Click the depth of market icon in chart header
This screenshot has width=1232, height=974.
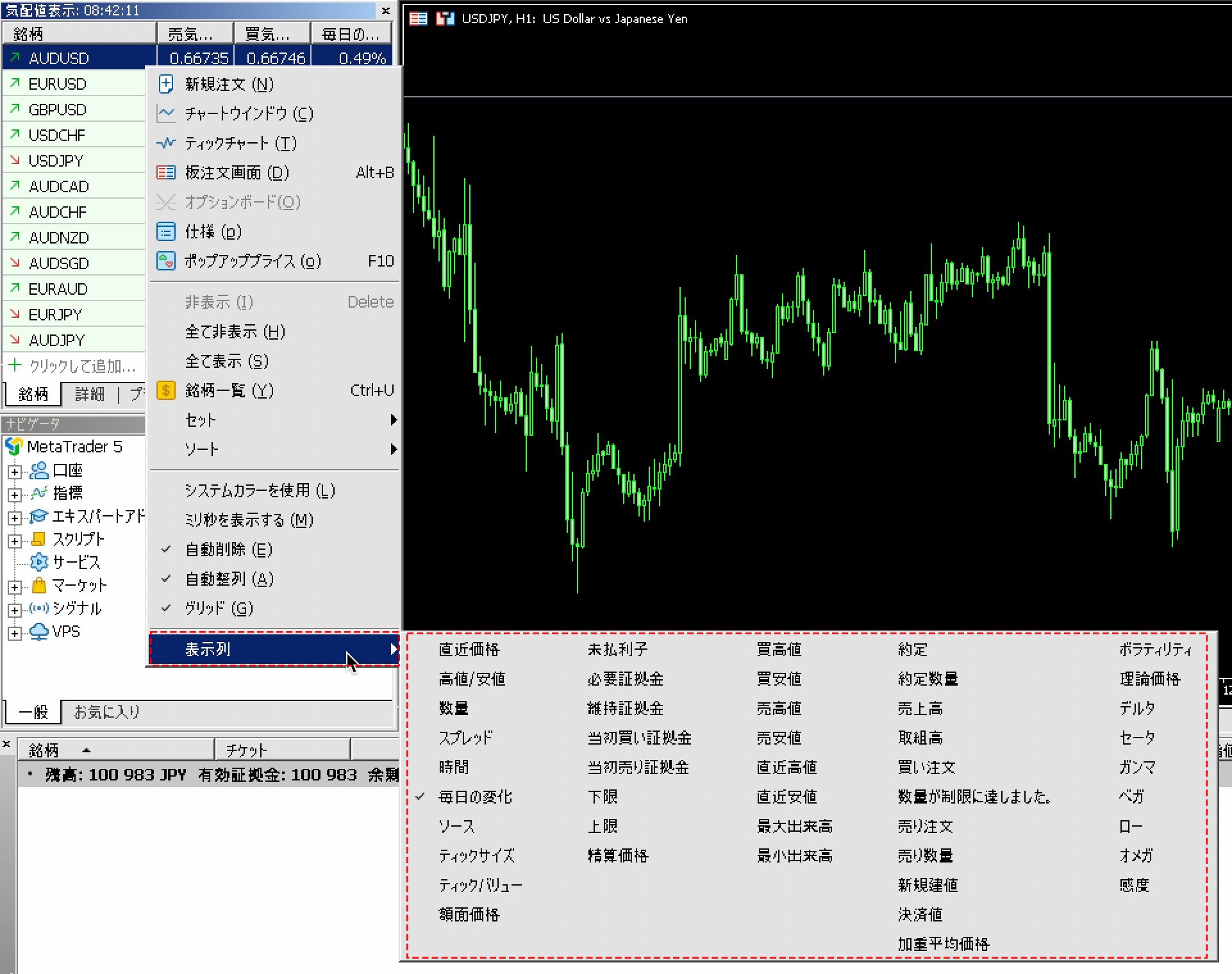(419, 19)
